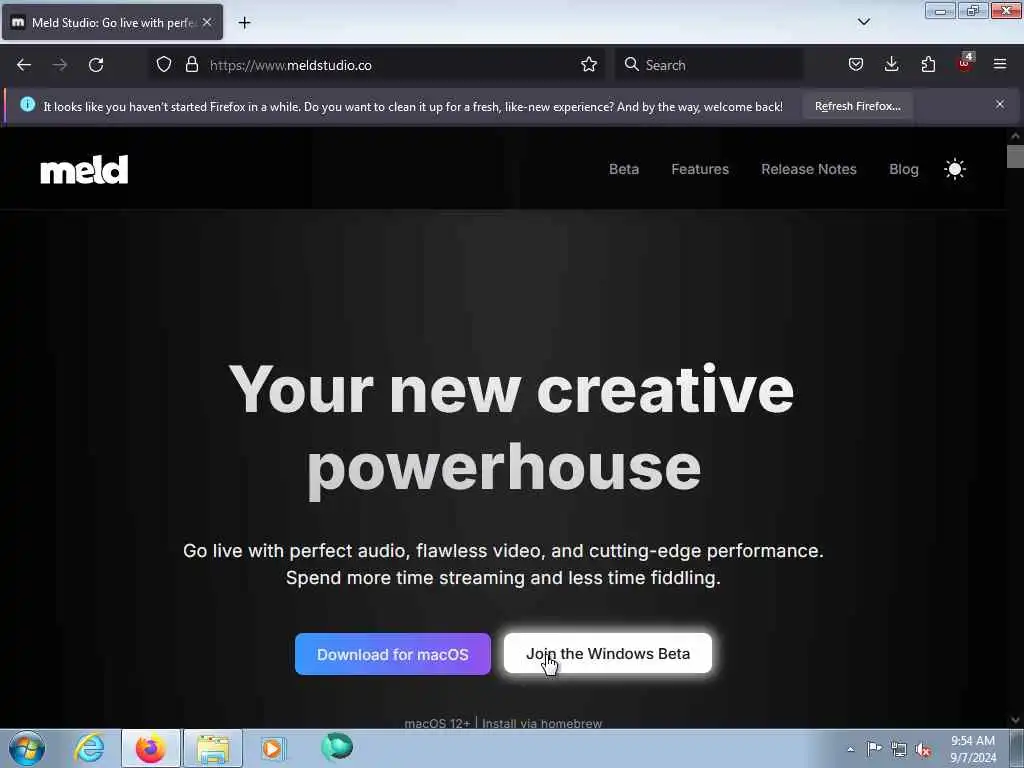Click the muted volume tray icon
1024x768 pixels.
(x=923, y=750)
